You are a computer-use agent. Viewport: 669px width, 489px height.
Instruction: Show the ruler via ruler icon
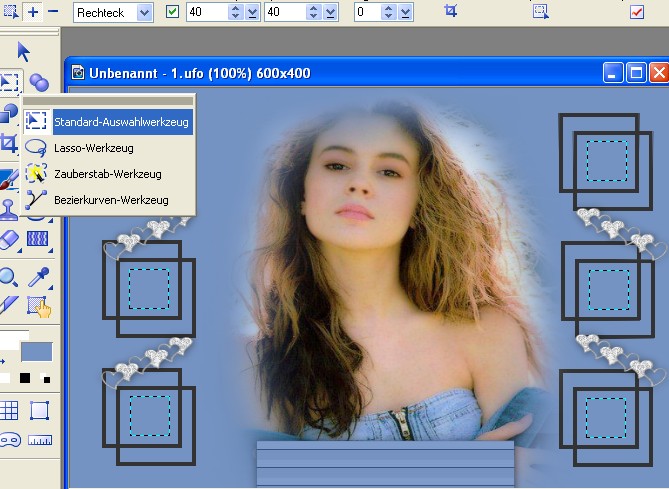coord(40,440)
